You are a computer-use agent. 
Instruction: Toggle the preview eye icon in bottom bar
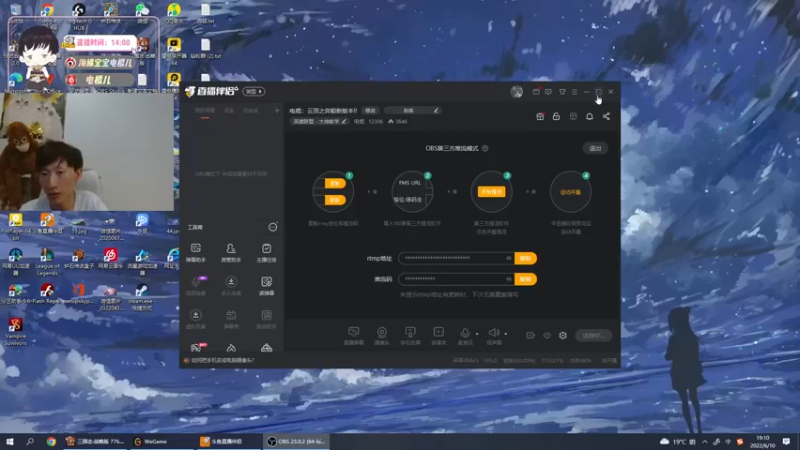coord(547,335)
